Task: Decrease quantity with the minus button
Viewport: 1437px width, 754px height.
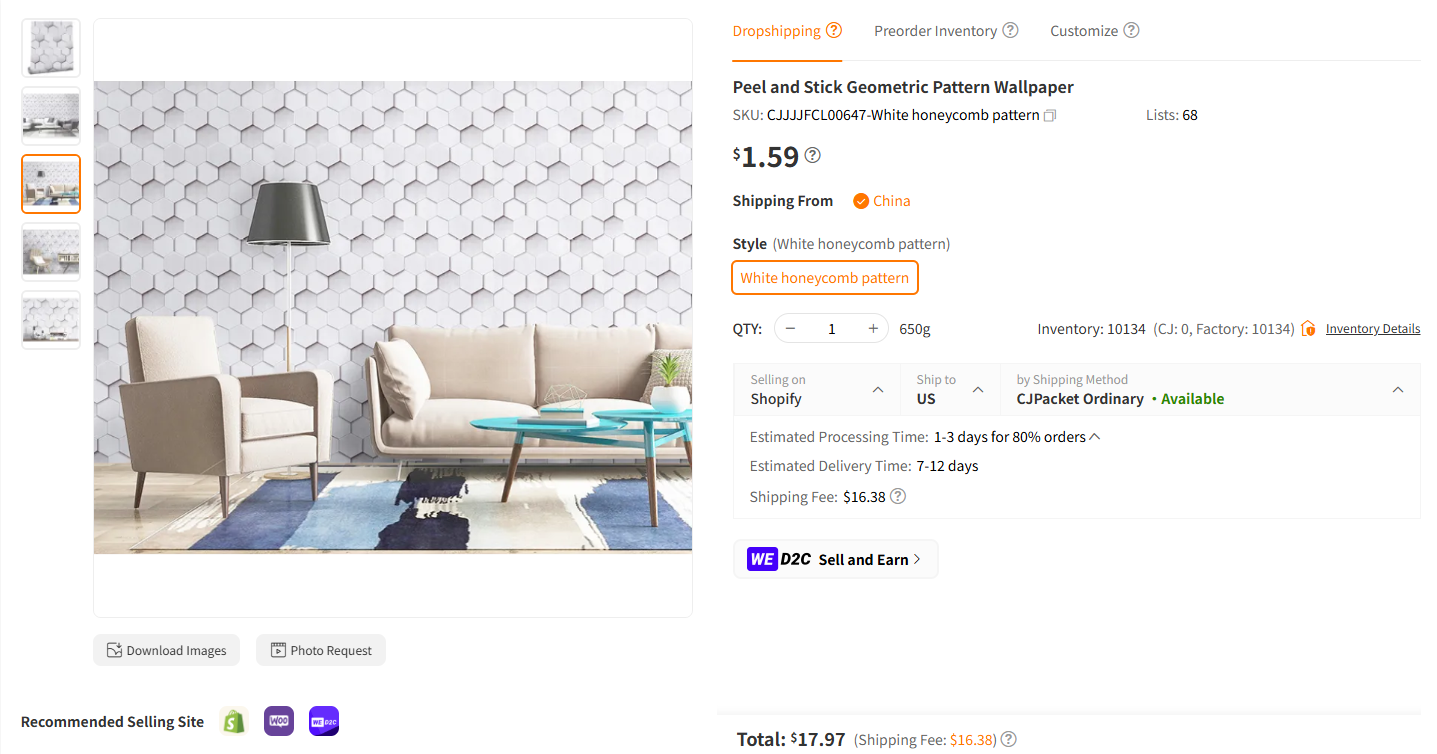Action: pyautogui.click(x=791, y=329)
